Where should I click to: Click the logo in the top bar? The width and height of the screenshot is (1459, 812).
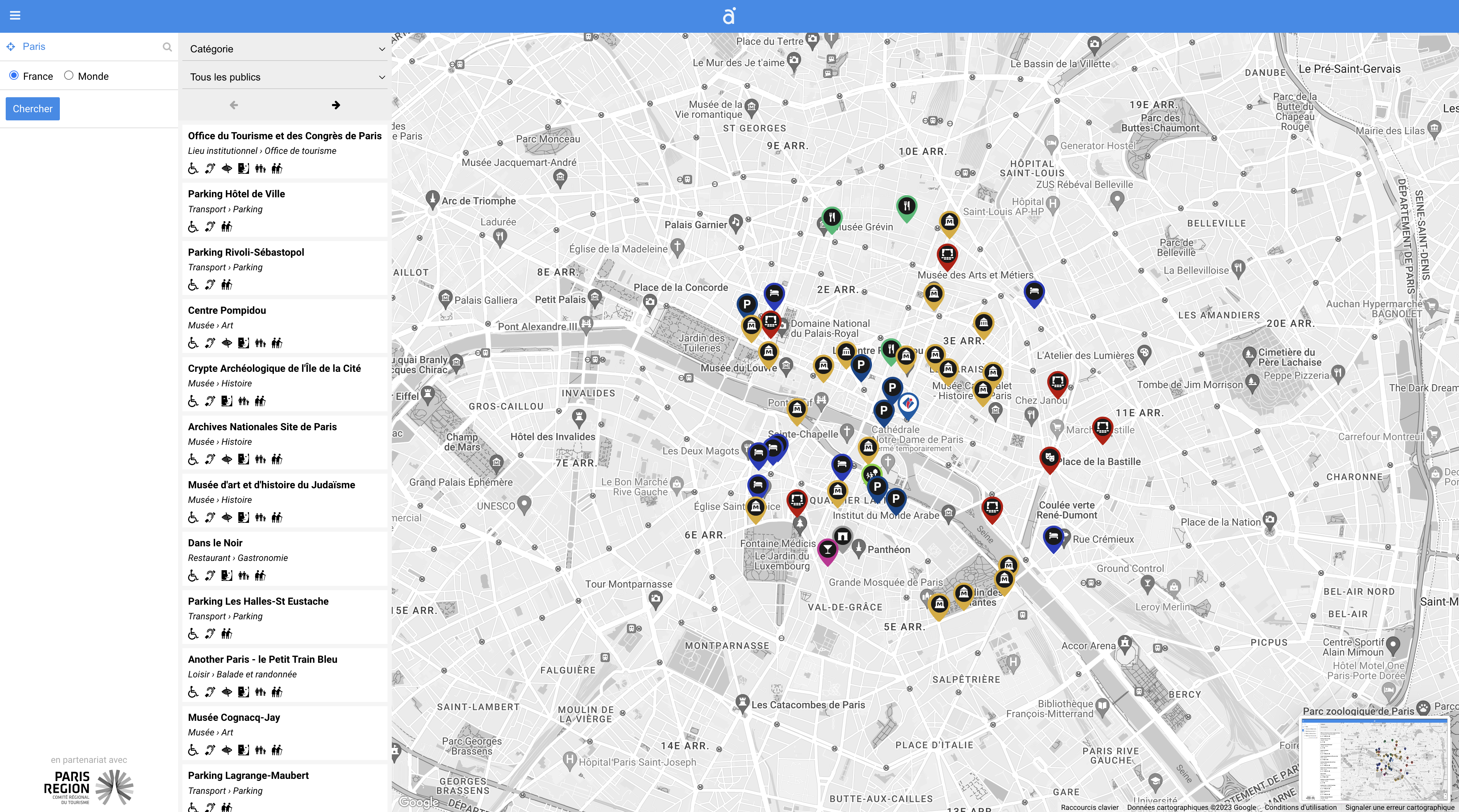pos(729,16)
